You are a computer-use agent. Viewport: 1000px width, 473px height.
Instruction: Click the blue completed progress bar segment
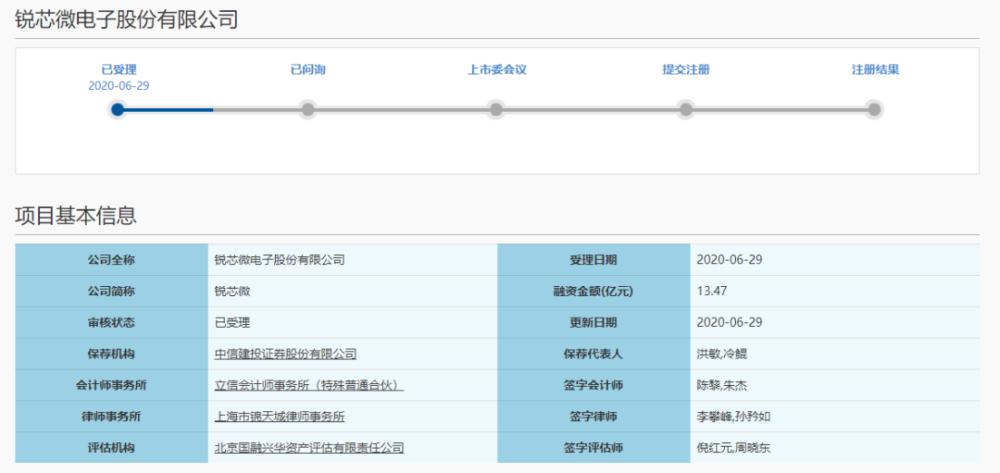[168, 109]
